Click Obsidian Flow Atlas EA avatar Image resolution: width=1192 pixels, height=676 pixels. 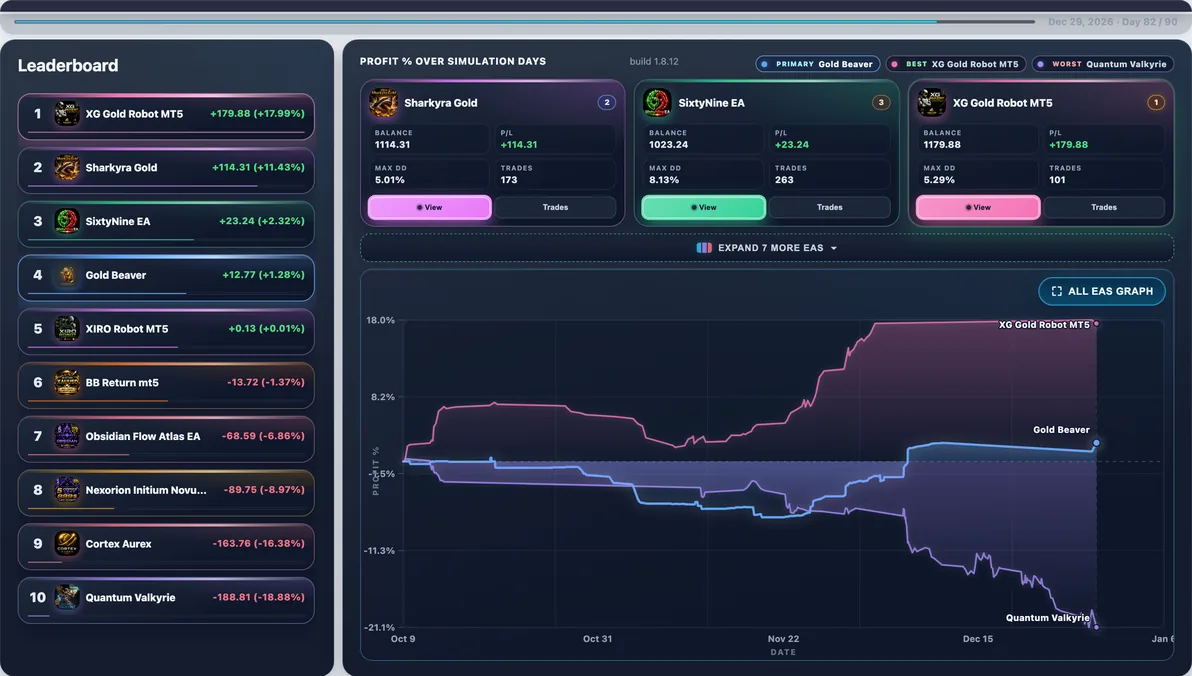67,436
